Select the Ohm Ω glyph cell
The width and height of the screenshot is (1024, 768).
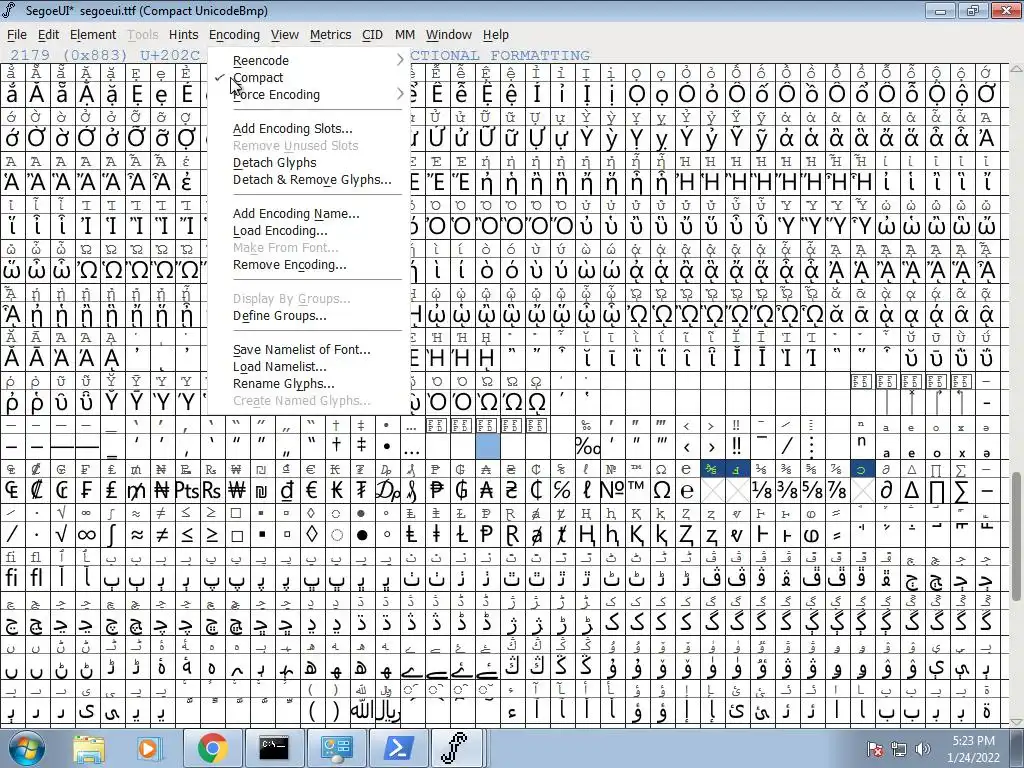pos(662,490)
